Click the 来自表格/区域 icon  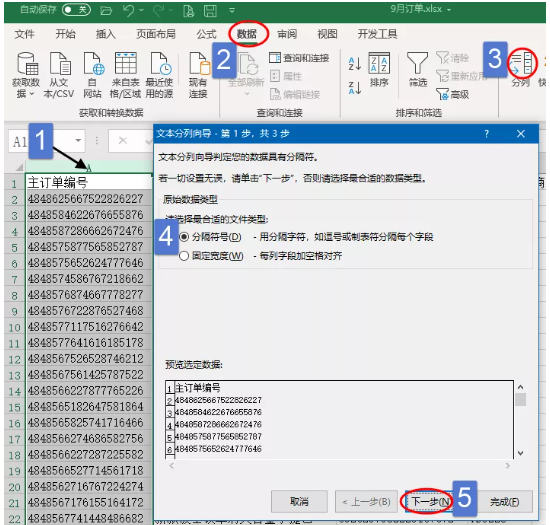[126, 64]
